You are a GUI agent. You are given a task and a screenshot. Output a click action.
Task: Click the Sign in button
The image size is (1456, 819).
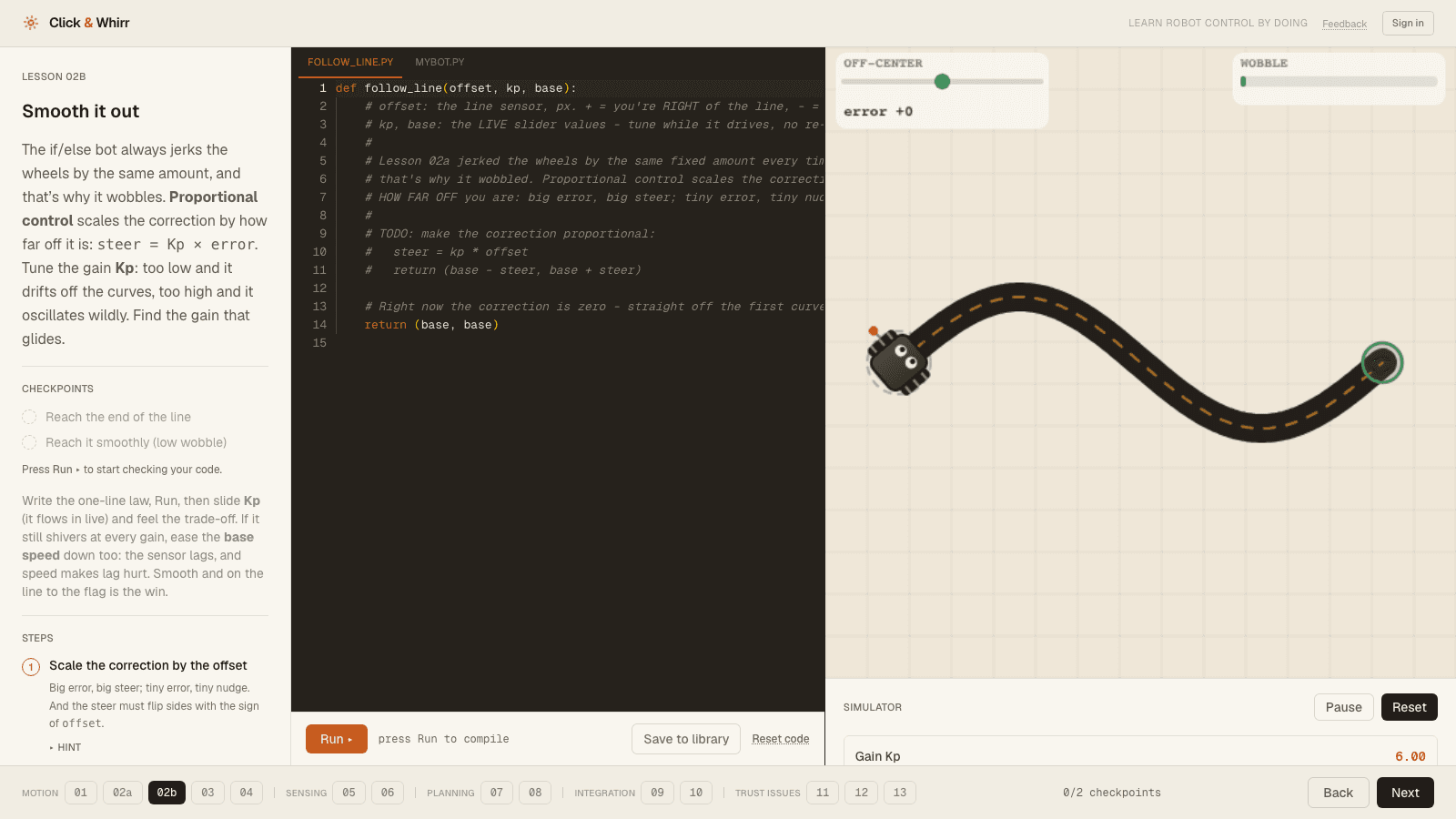[x=1408, y=23]
